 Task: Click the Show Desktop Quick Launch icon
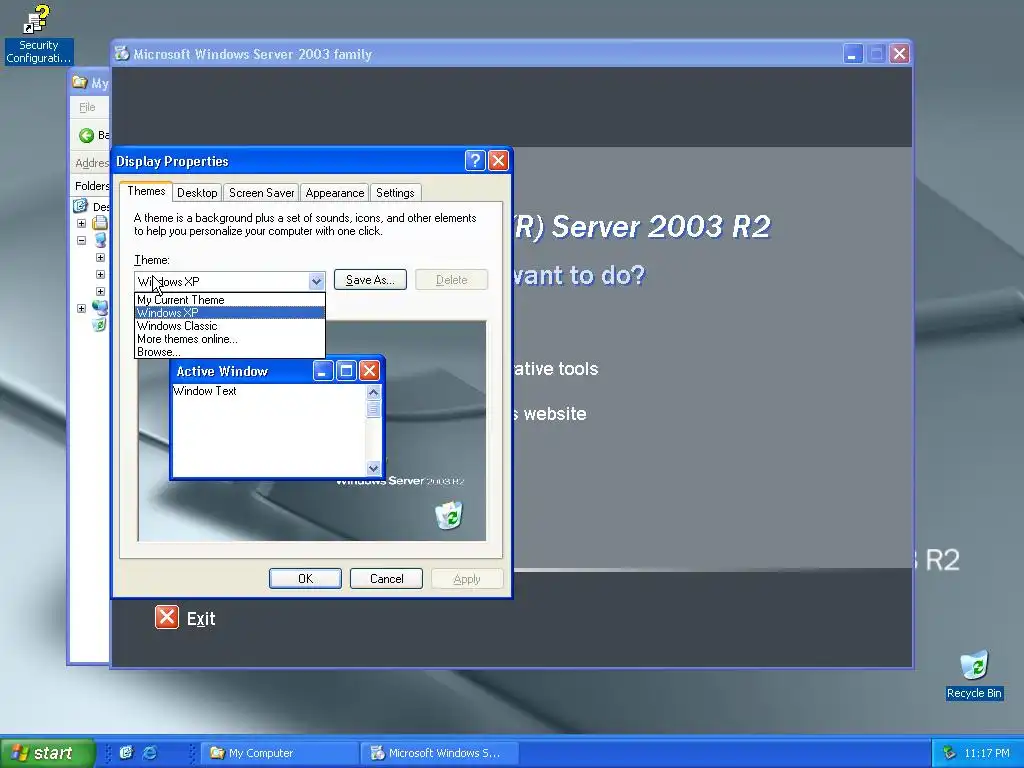(x=126, y=752)
